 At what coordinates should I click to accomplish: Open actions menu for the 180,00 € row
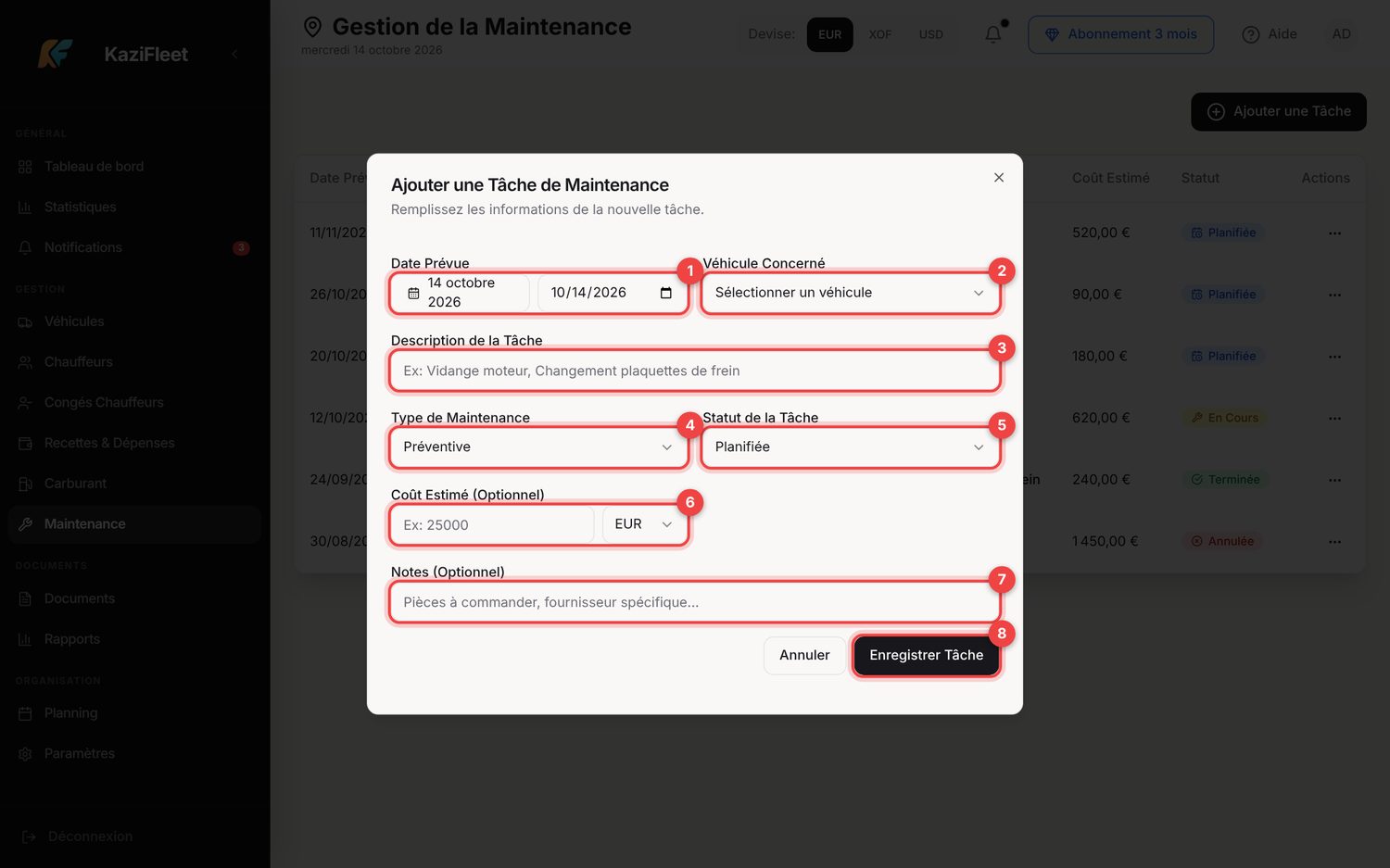(1334, 357)
